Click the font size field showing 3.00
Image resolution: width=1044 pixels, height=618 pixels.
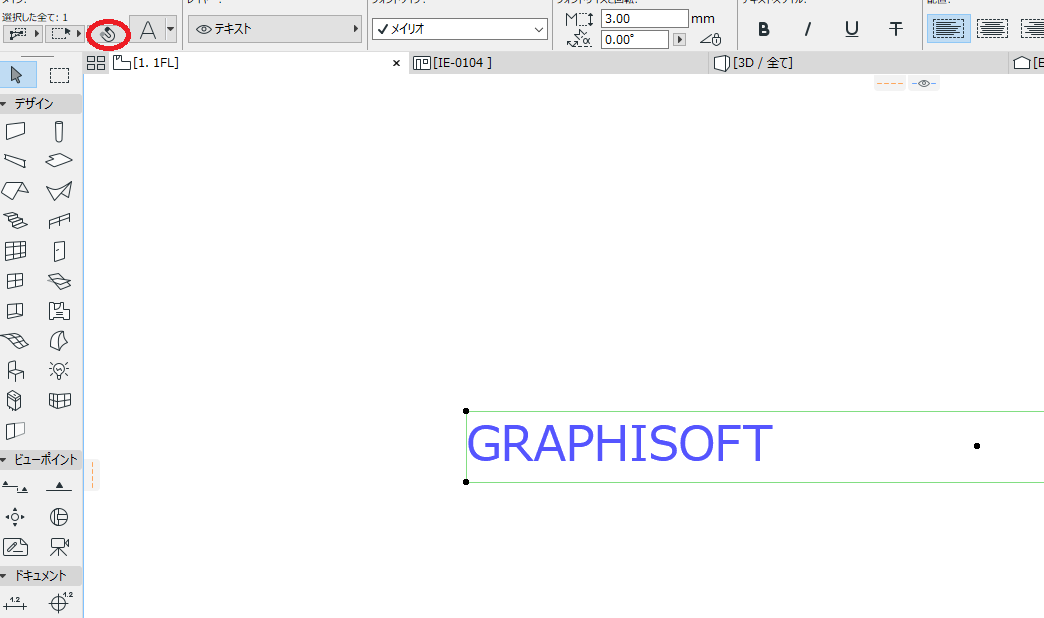pyautogui.click(x=644, y=19)
